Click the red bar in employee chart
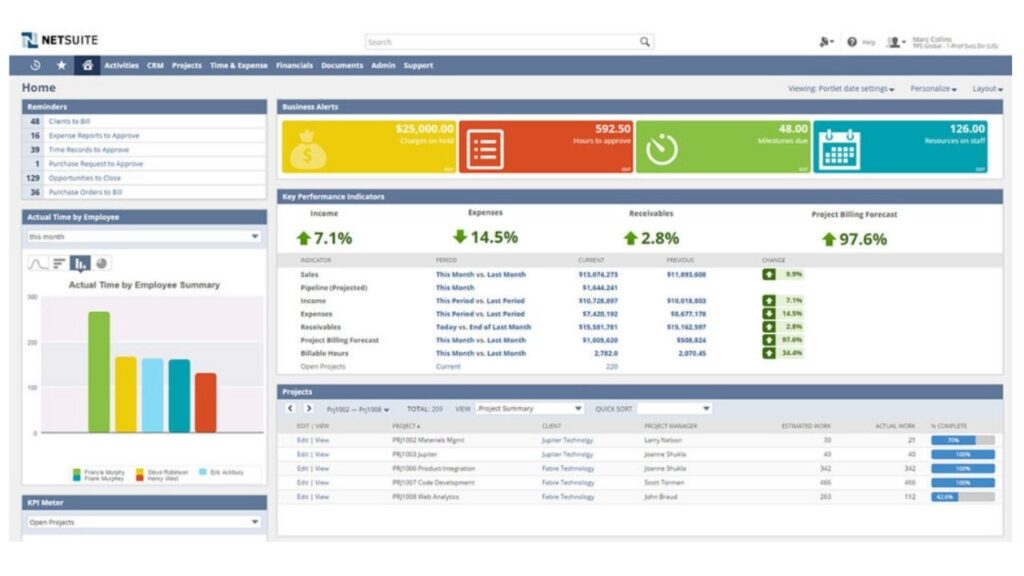Image resolution: width=1024 pixels, height=576 pixels. (206, 402)
